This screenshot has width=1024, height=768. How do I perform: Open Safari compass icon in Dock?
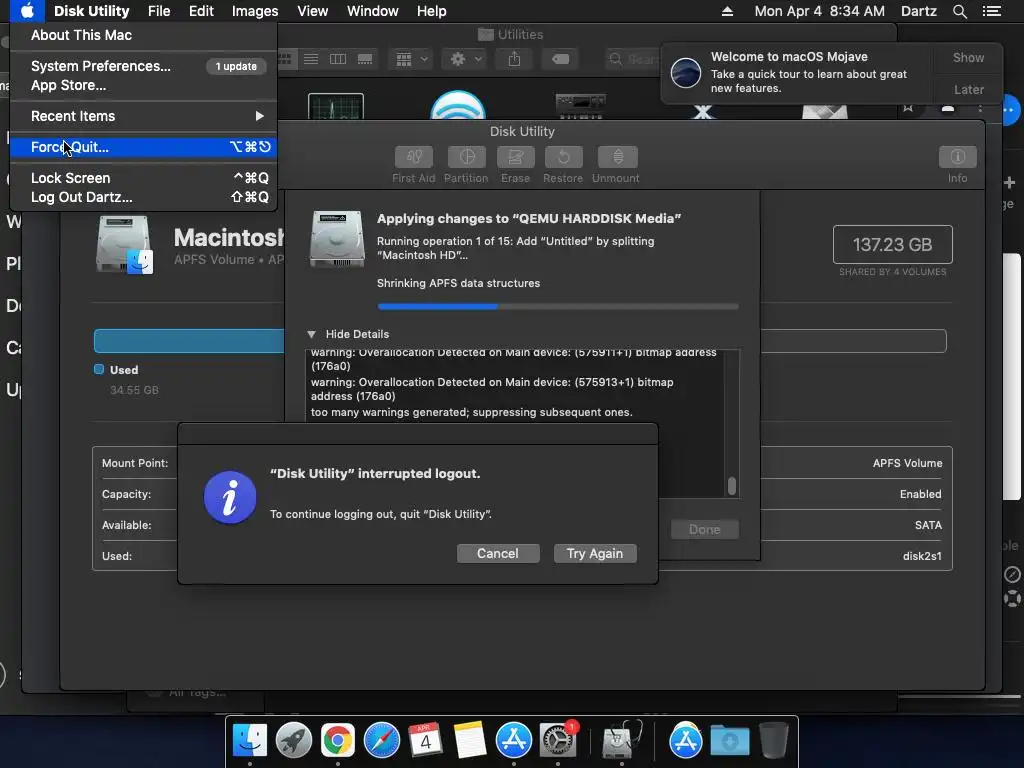click(x=382, y=741)
